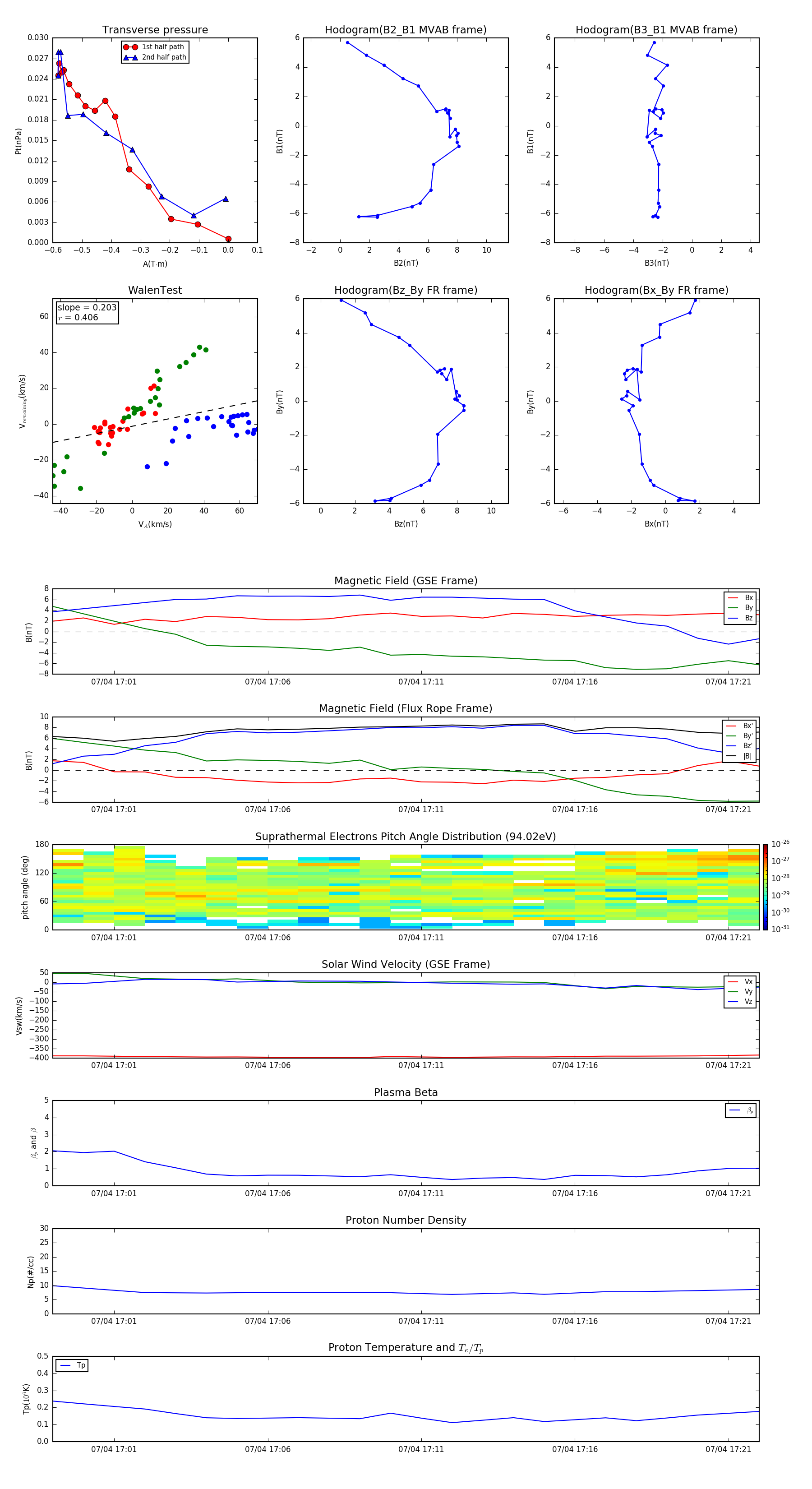This screenshot has width=812, height=1489.
Task: Click 'Vx' legend entry in velocity plot
Action: point(740,982)
